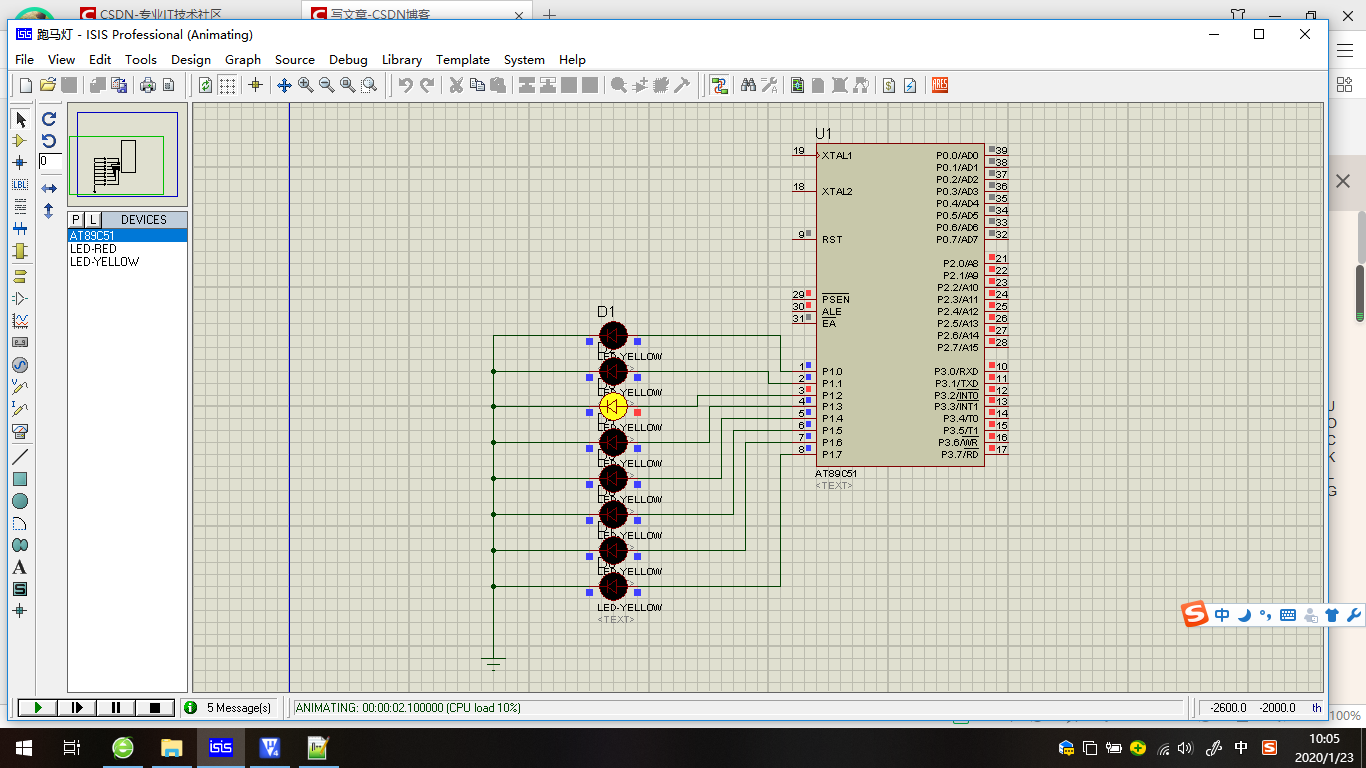Pause the animation
Viewport: 1366px width, 768px height.
[116, 708]
